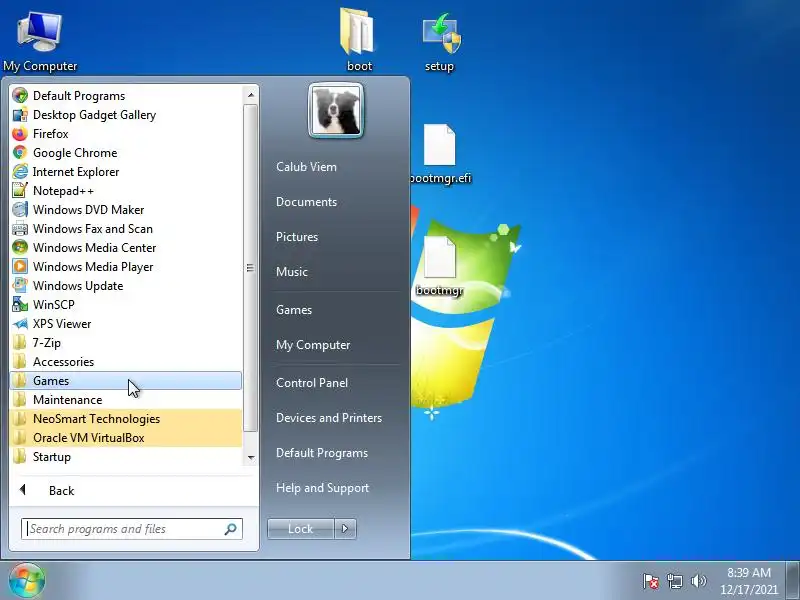This screenshot has width=800, height=600.
Task: Open Windows DVD Maker icon
Action: pyautogui.click(x=20, y=210)
